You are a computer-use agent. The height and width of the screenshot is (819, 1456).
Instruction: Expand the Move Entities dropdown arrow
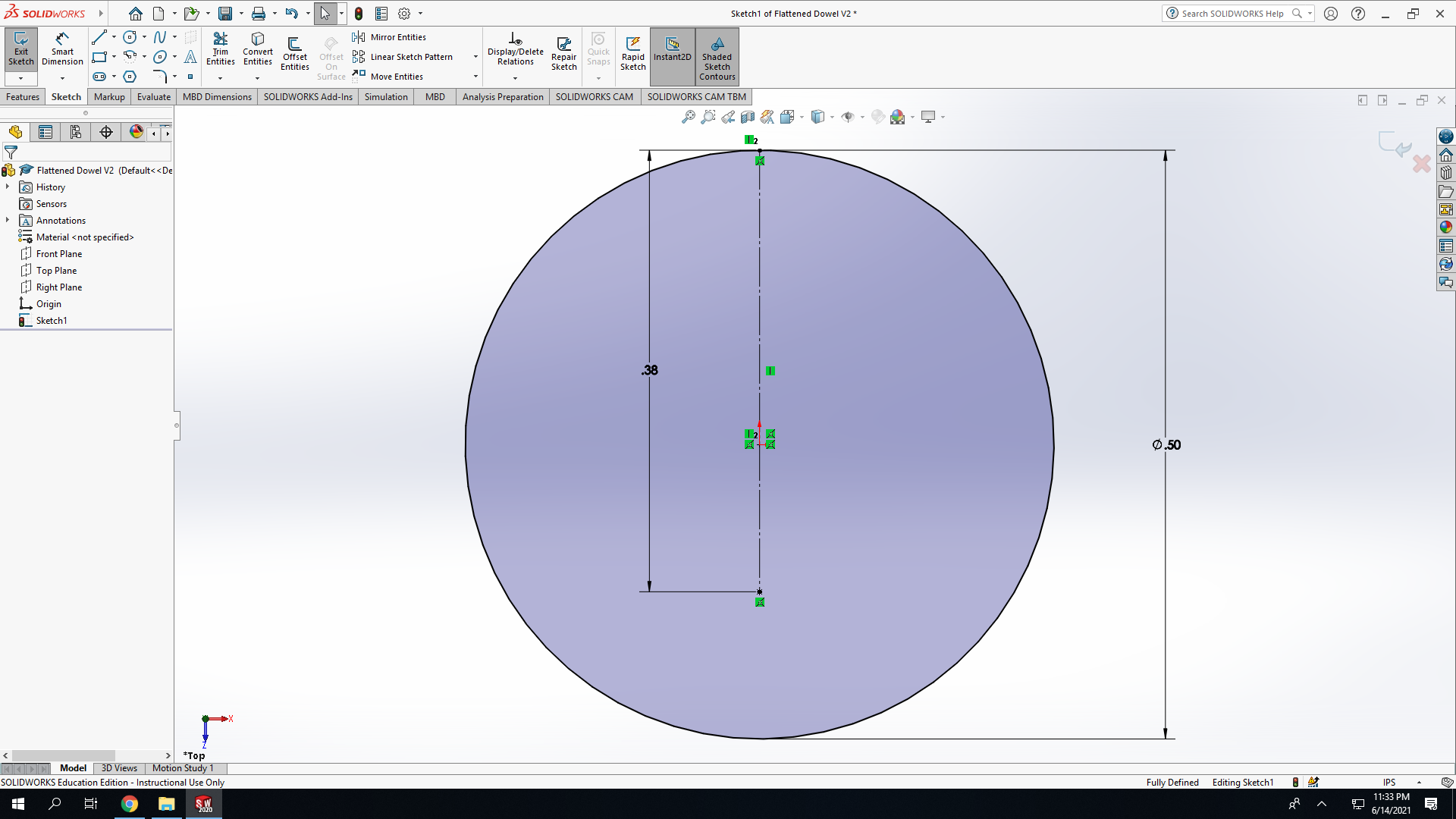coord(475,77)
